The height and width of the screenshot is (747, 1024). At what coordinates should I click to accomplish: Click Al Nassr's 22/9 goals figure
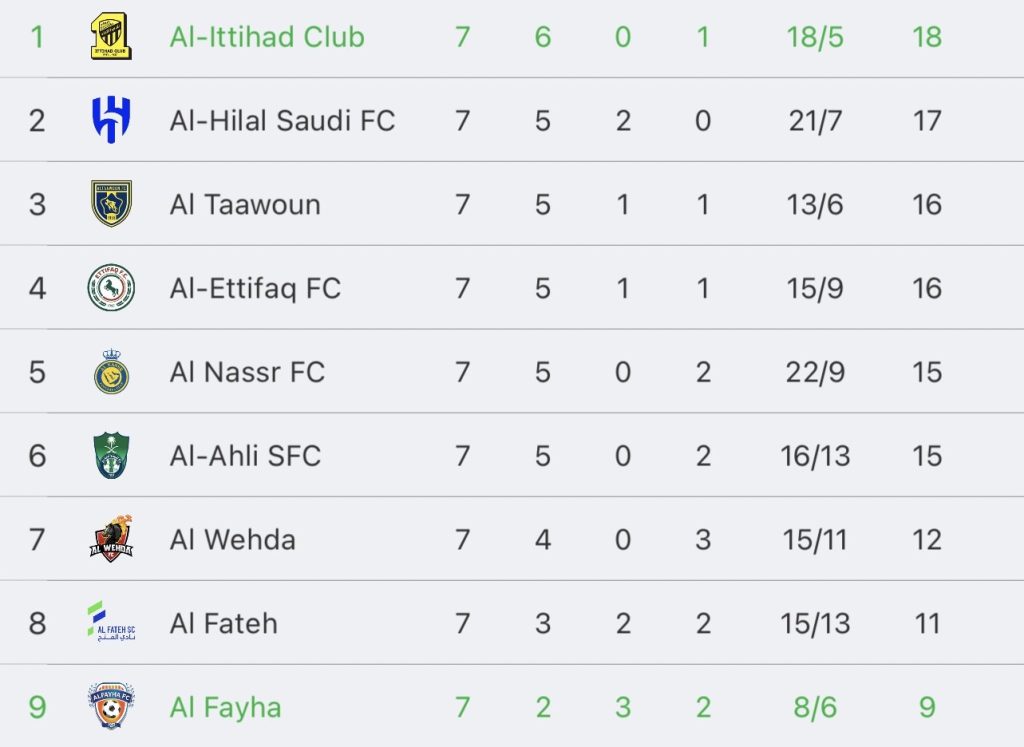coord(815,373)
